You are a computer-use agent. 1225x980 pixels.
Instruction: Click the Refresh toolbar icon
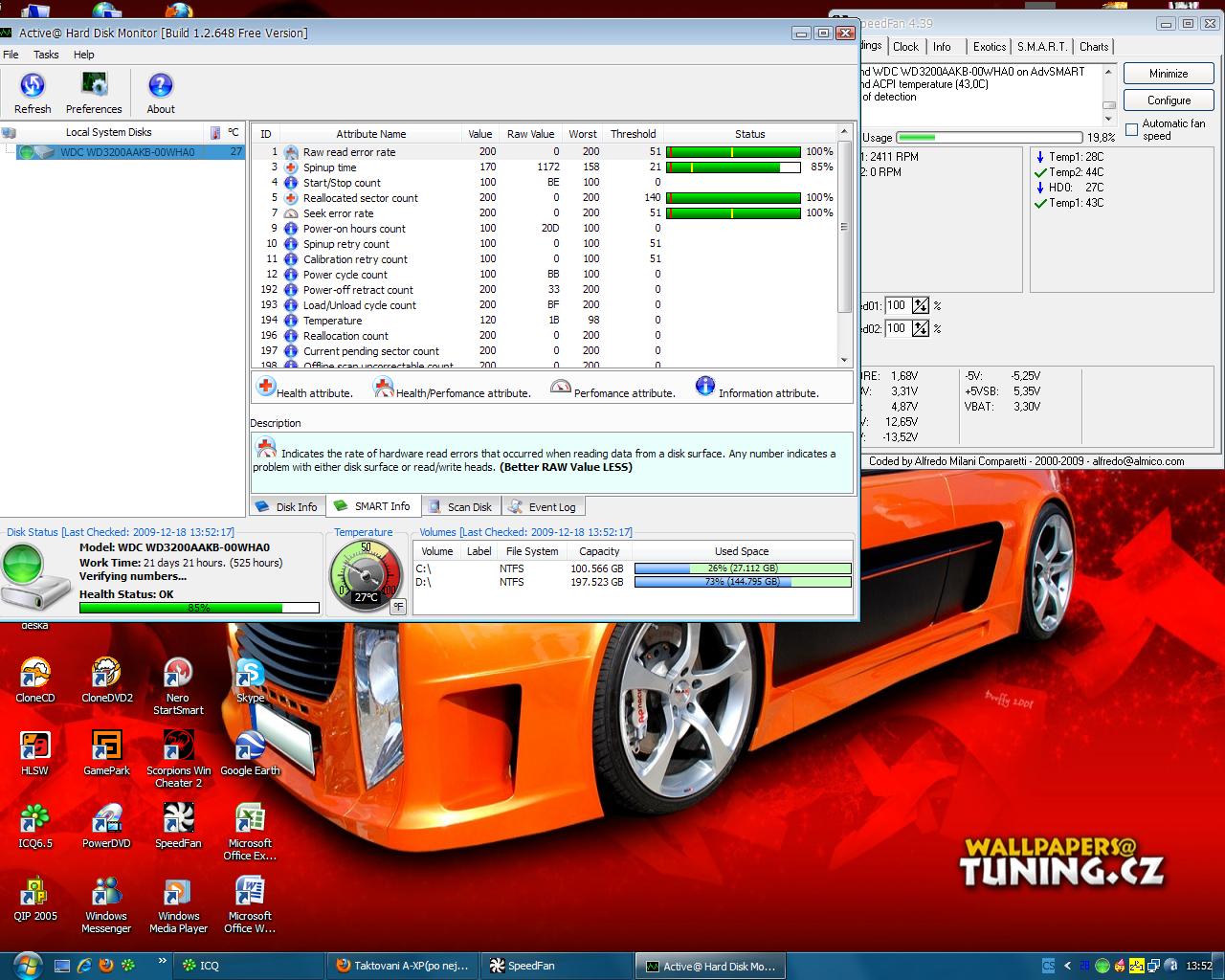point(33,86)
